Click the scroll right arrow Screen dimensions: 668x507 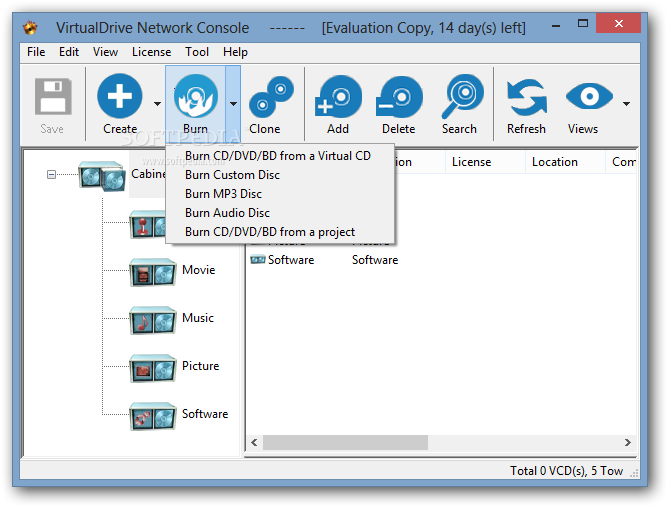tap(628, 442)
